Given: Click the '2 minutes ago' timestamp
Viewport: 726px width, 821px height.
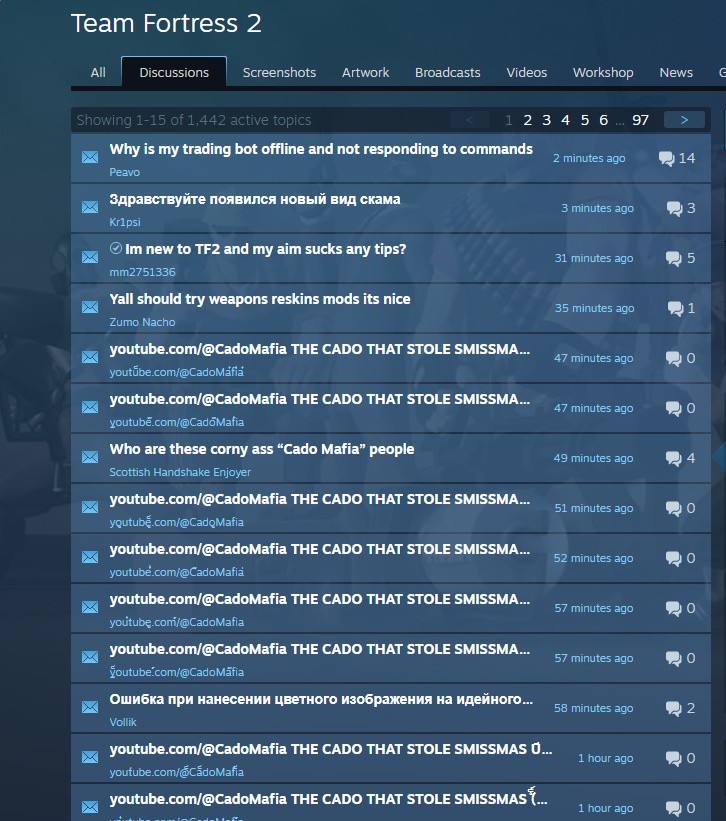Looking at the screenshot, I should [x=589, y=158].
